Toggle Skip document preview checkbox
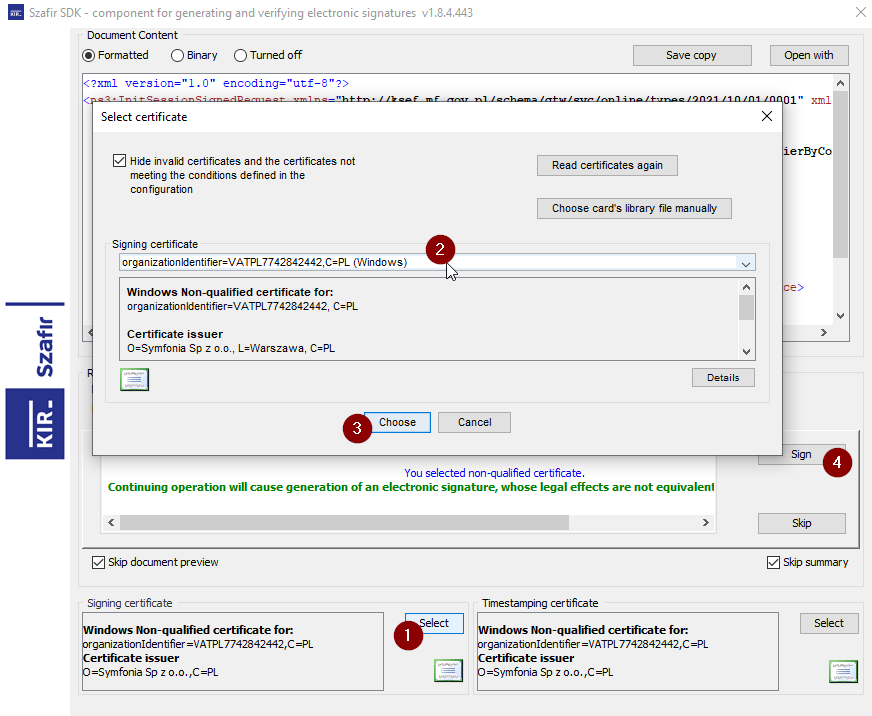The width and height of the screenshot is (872, 716). 98,562
